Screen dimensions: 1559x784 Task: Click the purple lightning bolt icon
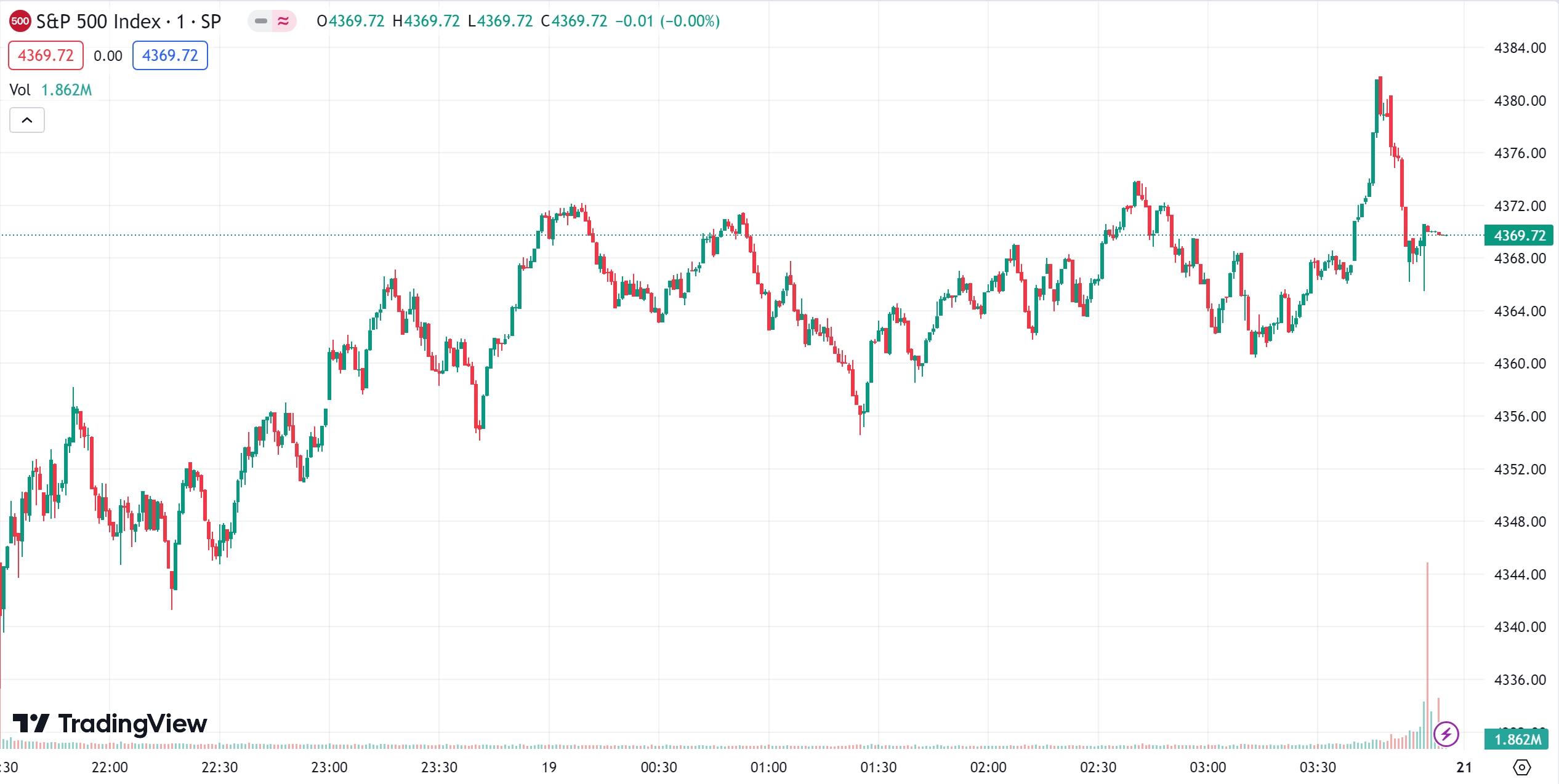[x=1446, y=734]
